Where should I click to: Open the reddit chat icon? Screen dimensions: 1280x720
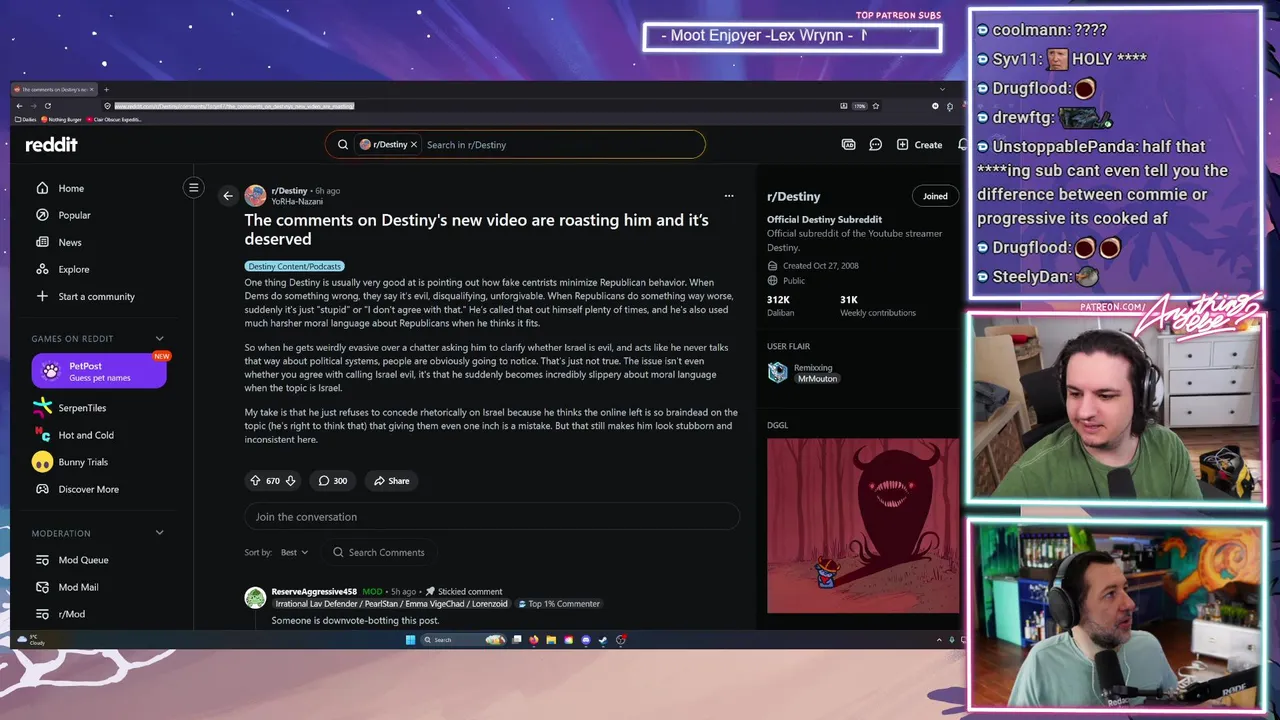coord(875,145)
